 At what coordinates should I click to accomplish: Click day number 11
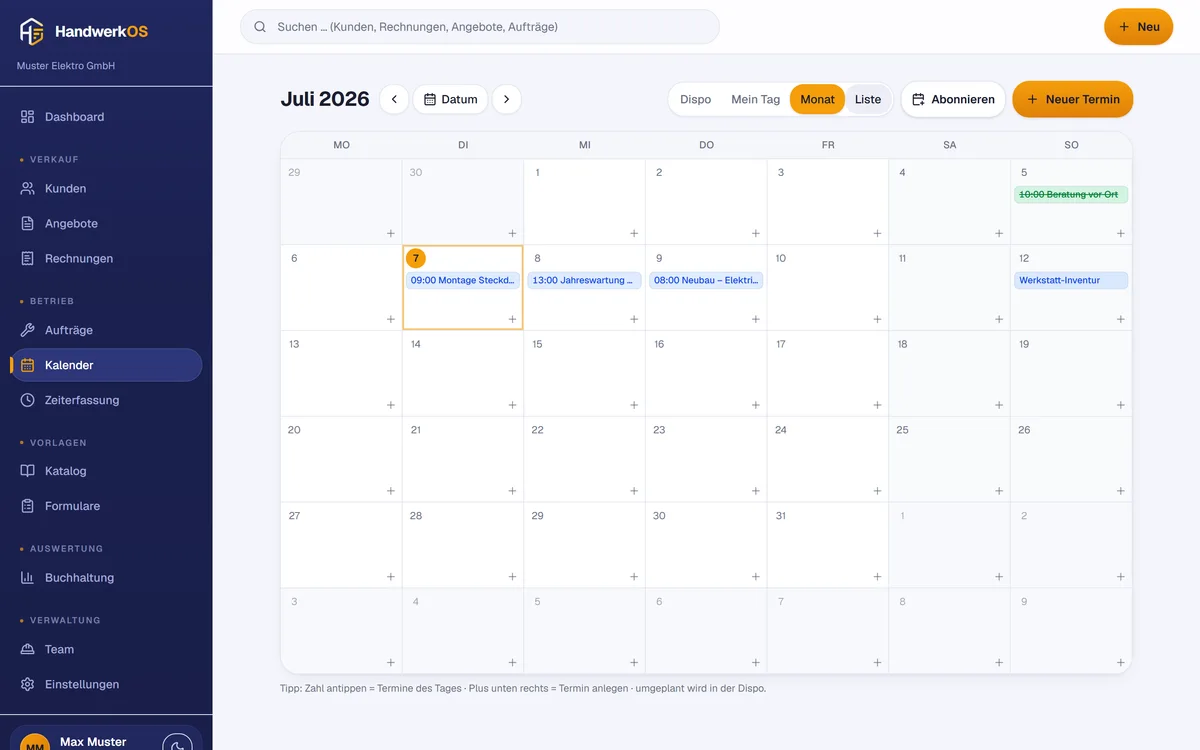[x=902, y=258]
